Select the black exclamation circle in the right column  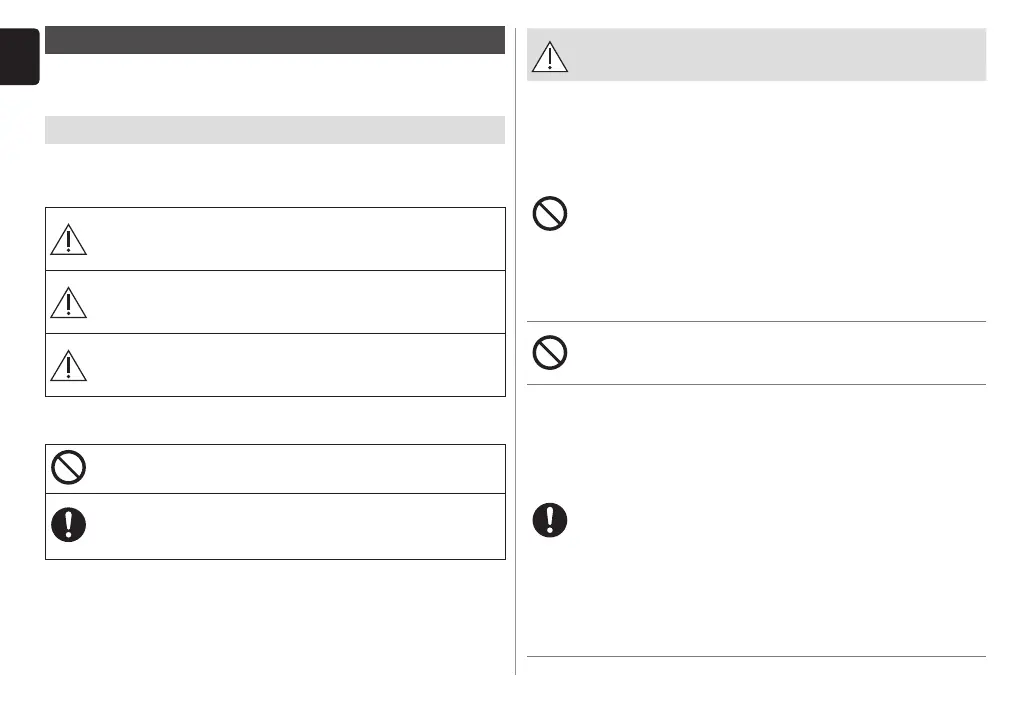click(x=550, y=520)
